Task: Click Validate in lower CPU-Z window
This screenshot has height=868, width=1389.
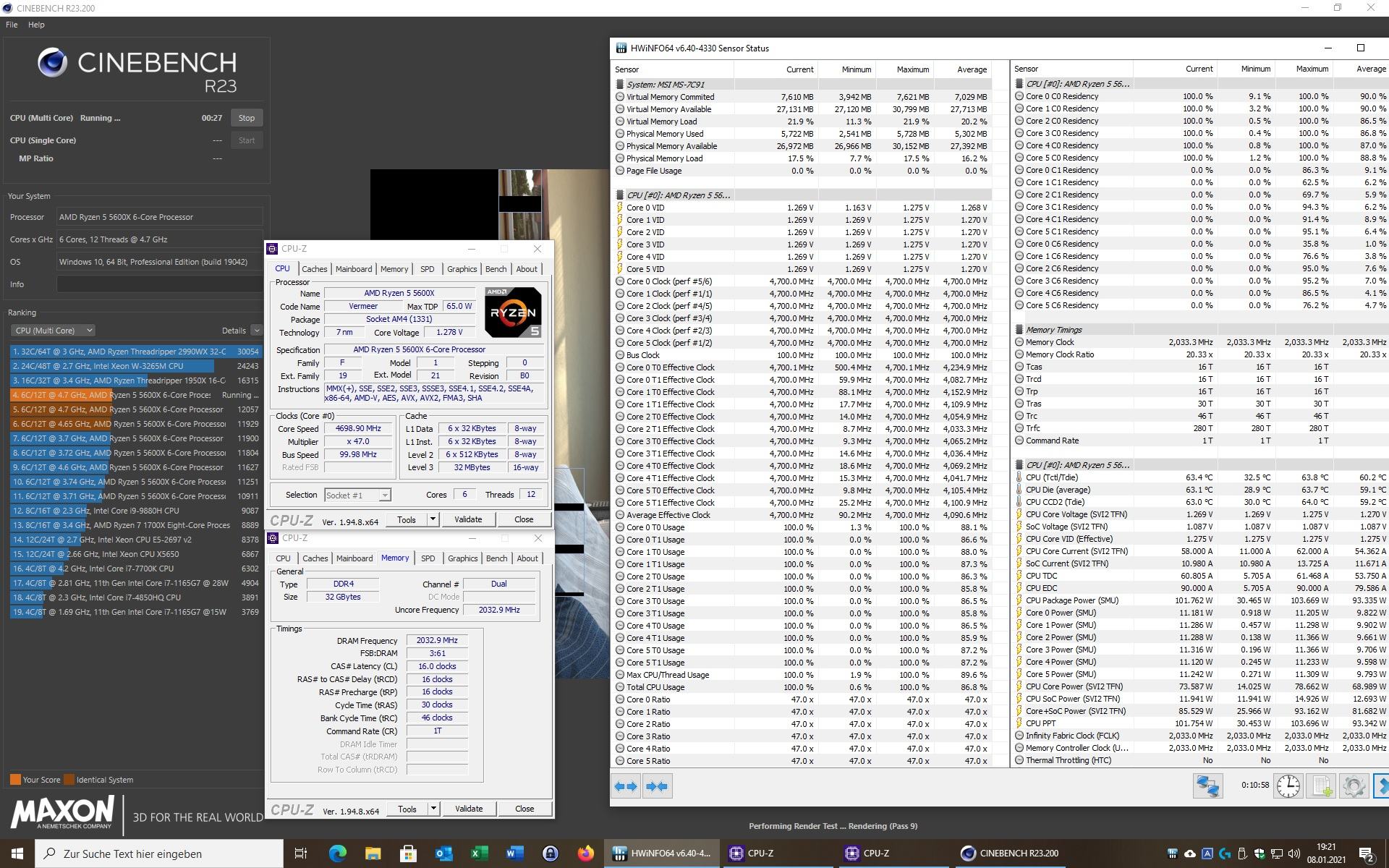Action: tap(469, 809)
